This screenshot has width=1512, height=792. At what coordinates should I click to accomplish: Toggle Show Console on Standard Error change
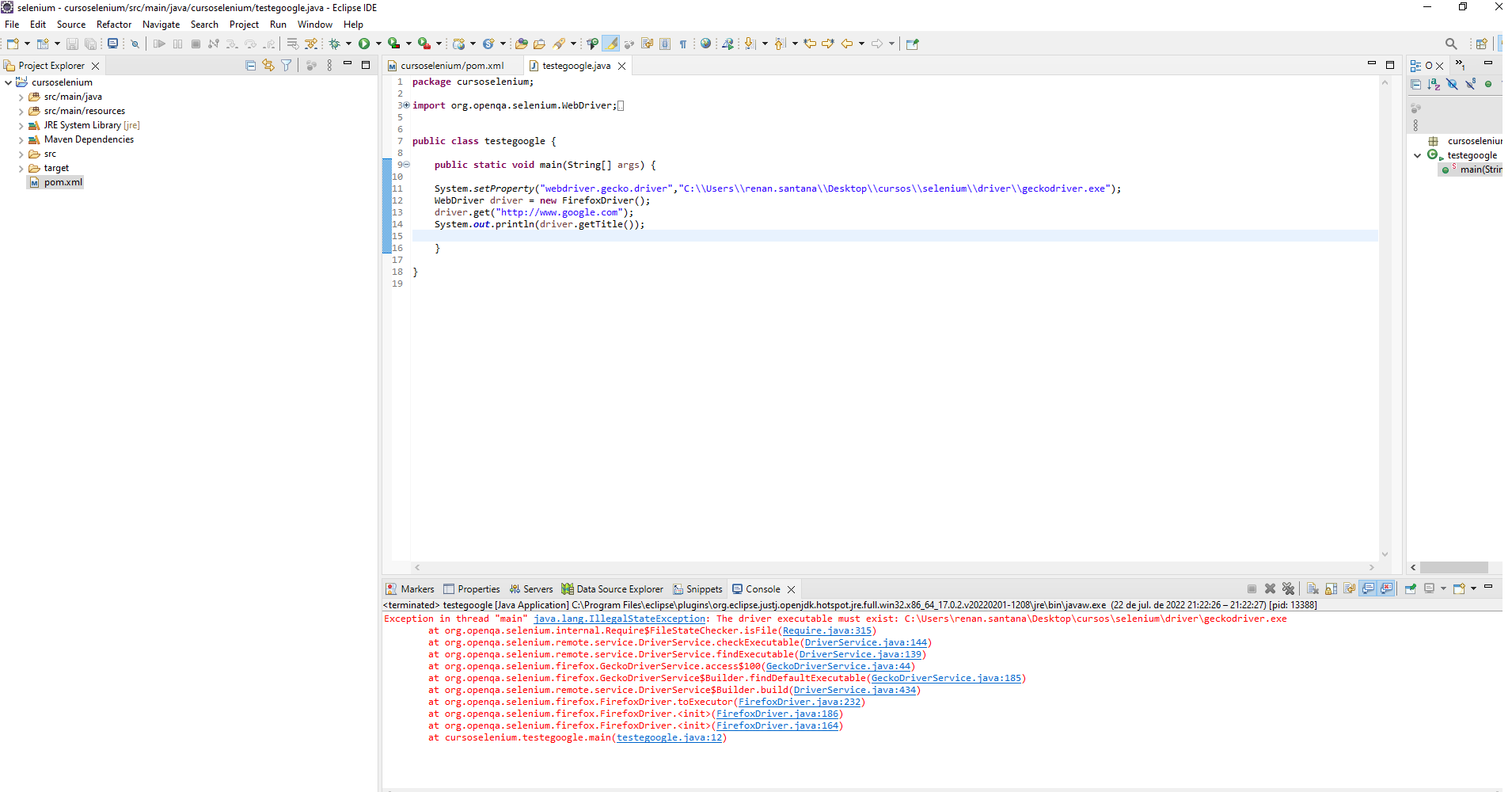coord(1387,588)
